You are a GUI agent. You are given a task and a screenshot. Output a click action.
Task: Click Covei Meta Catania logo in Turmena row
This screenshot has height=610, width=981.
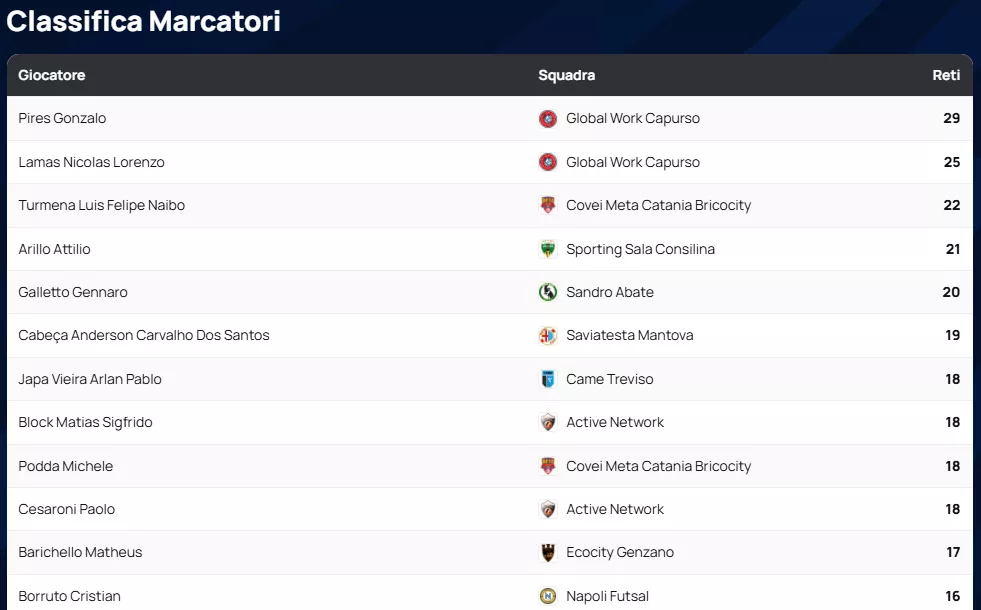click(547, 205)
